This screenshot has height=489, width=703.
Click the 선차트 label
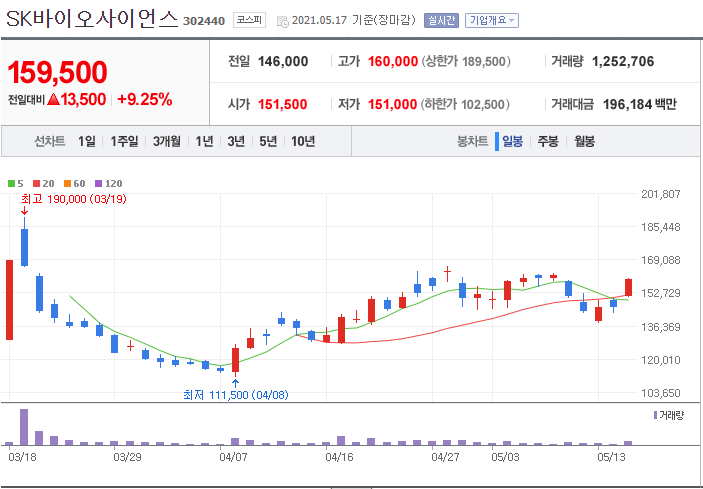50,142
